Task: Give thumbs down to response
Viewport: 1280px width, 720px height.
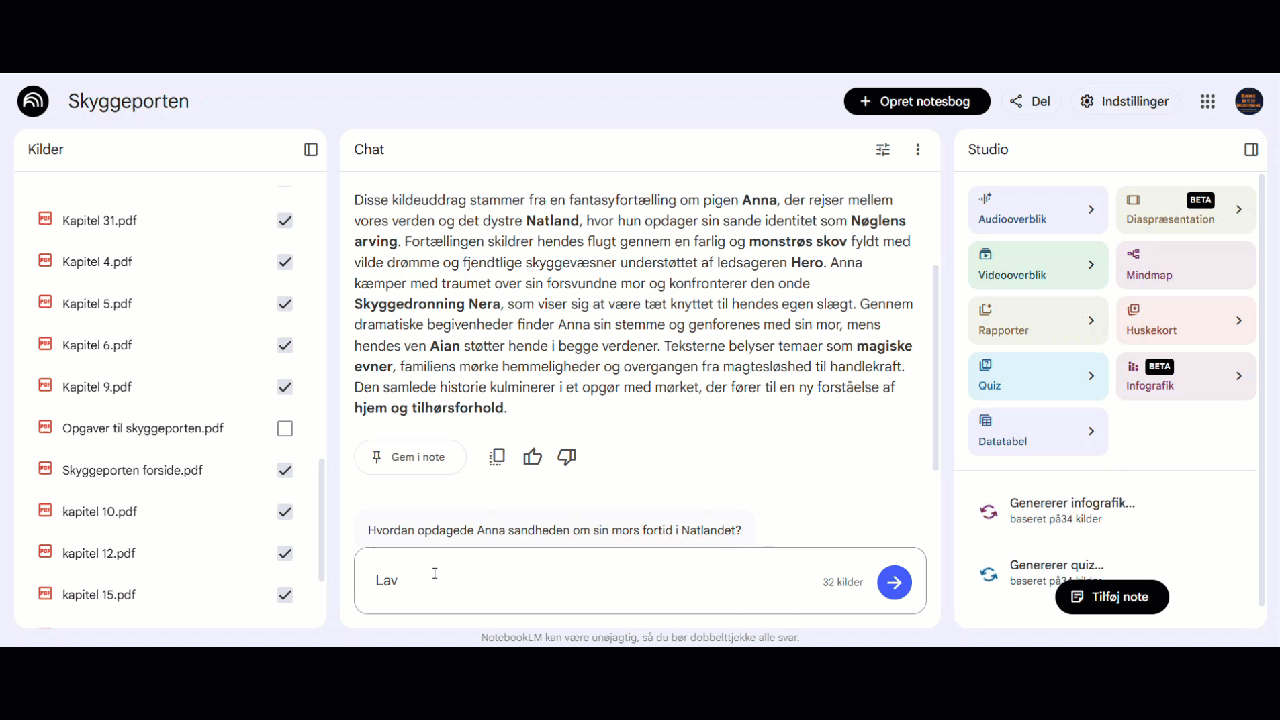Action: pyautogui.click(x=567, y=457)
